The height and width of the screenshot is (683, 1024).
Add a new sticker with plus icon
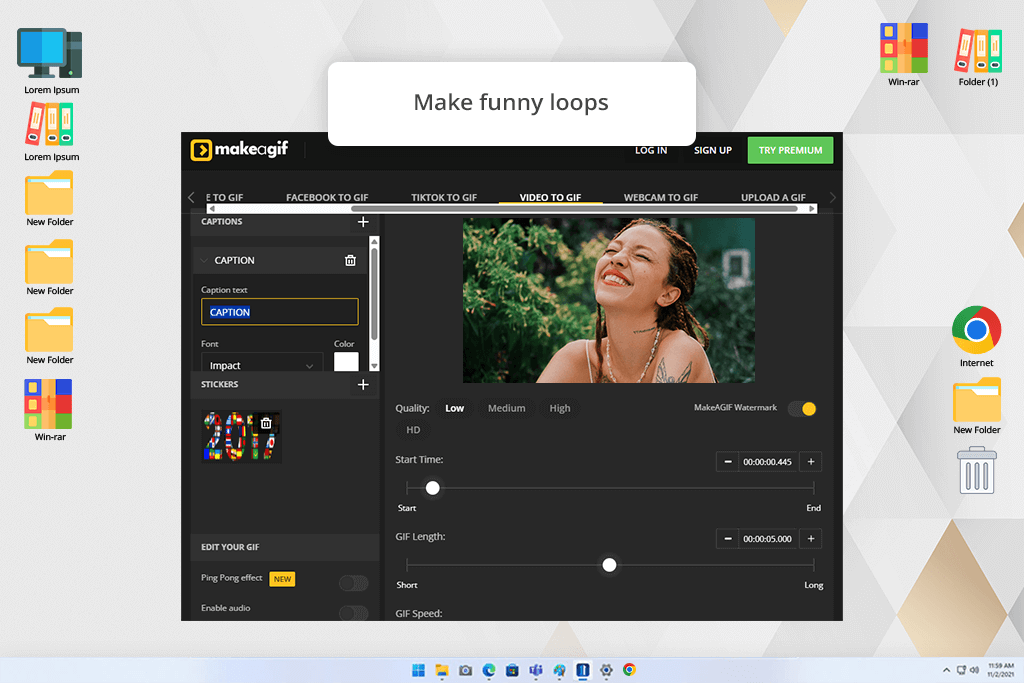tap(363, 385)
